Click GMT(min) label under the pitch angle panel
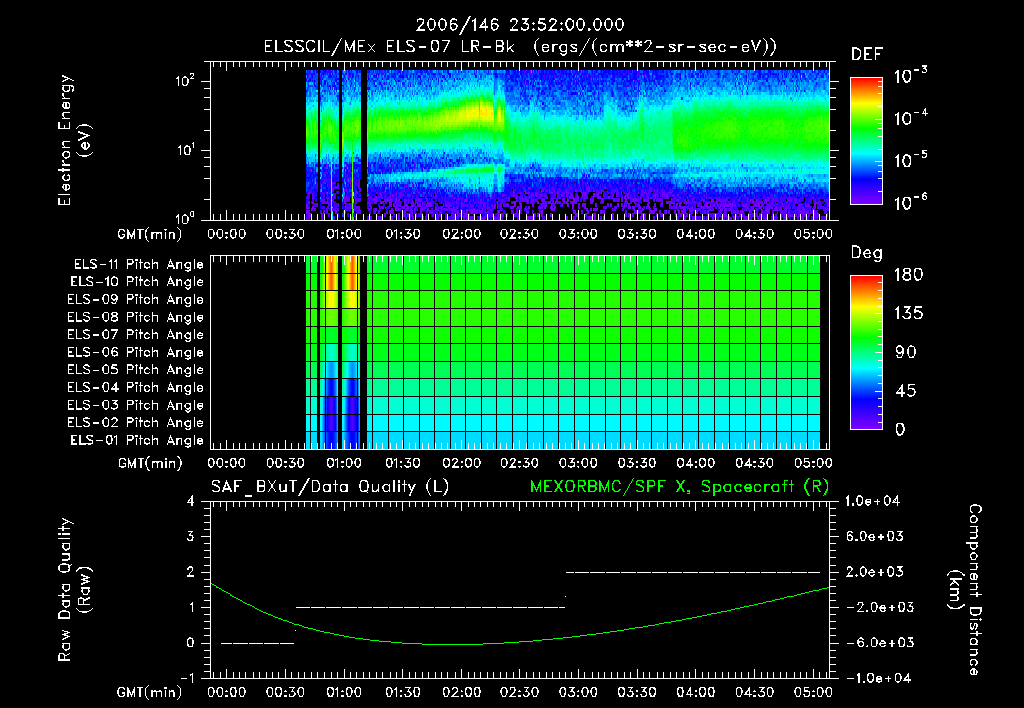 tap(150, 463)
